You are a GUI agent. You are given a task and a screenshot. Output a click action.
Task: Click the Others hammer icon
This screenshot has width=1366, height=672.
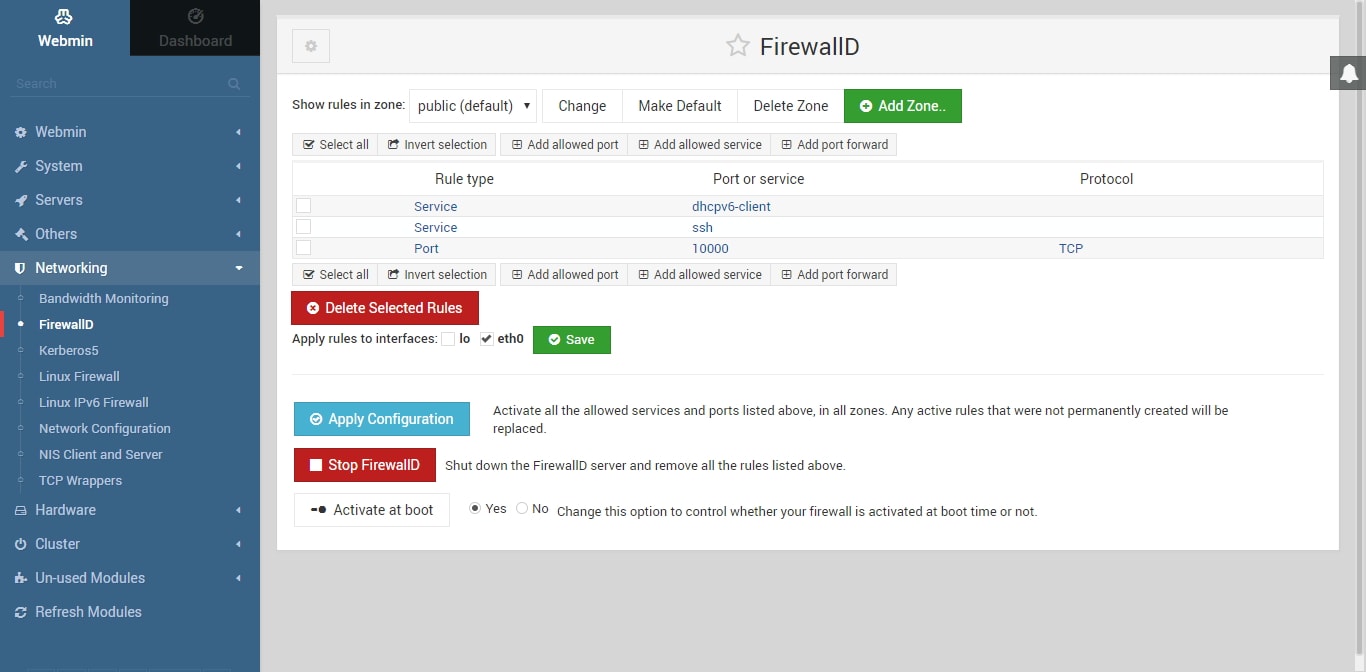pyautogui.click(x=21, y=234)
